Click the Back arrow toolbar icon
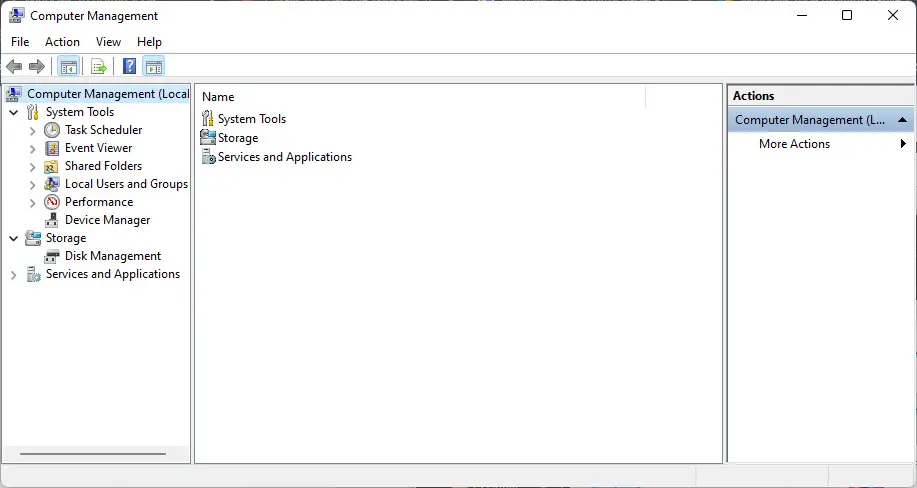The height and width of the screenshot is (488, 917). (x=14, y=66)
